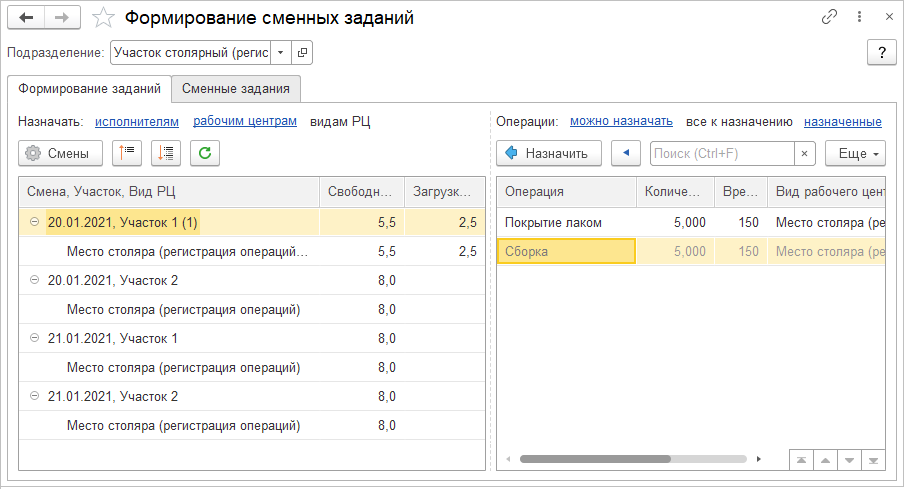
Task: Open the Подразделение dropdown list
Action: click(x=280, y=52)
